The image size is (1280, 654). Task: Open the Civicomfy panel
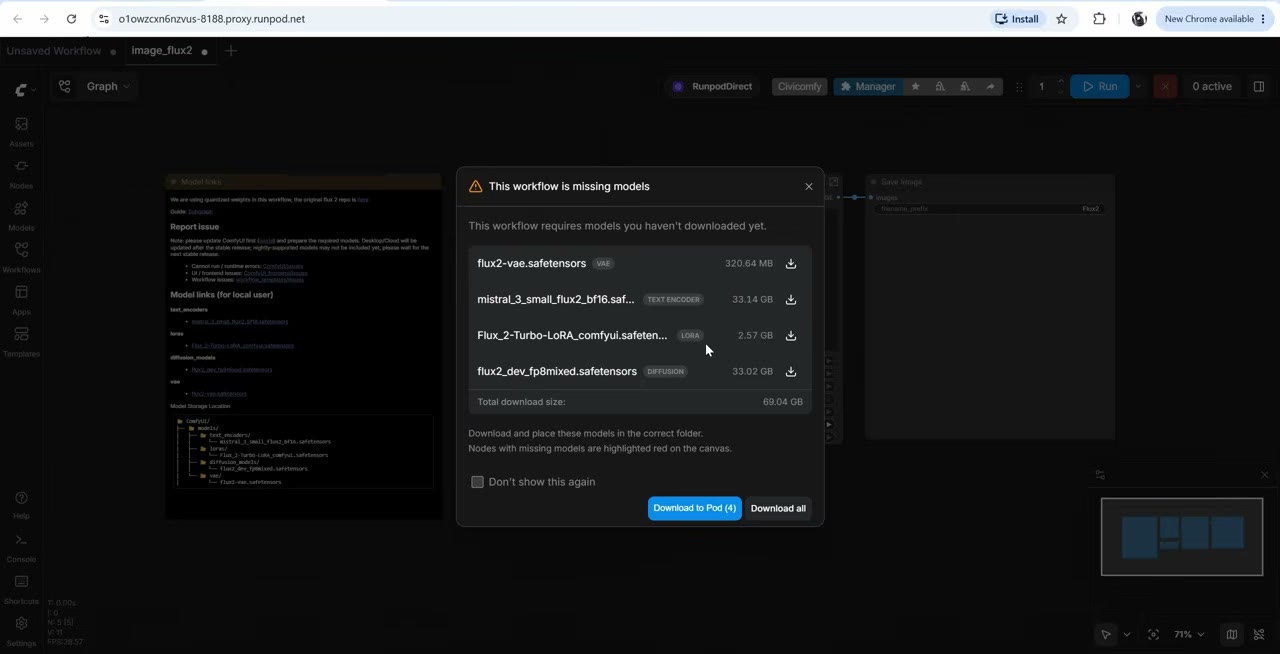(x=799, y=87)
